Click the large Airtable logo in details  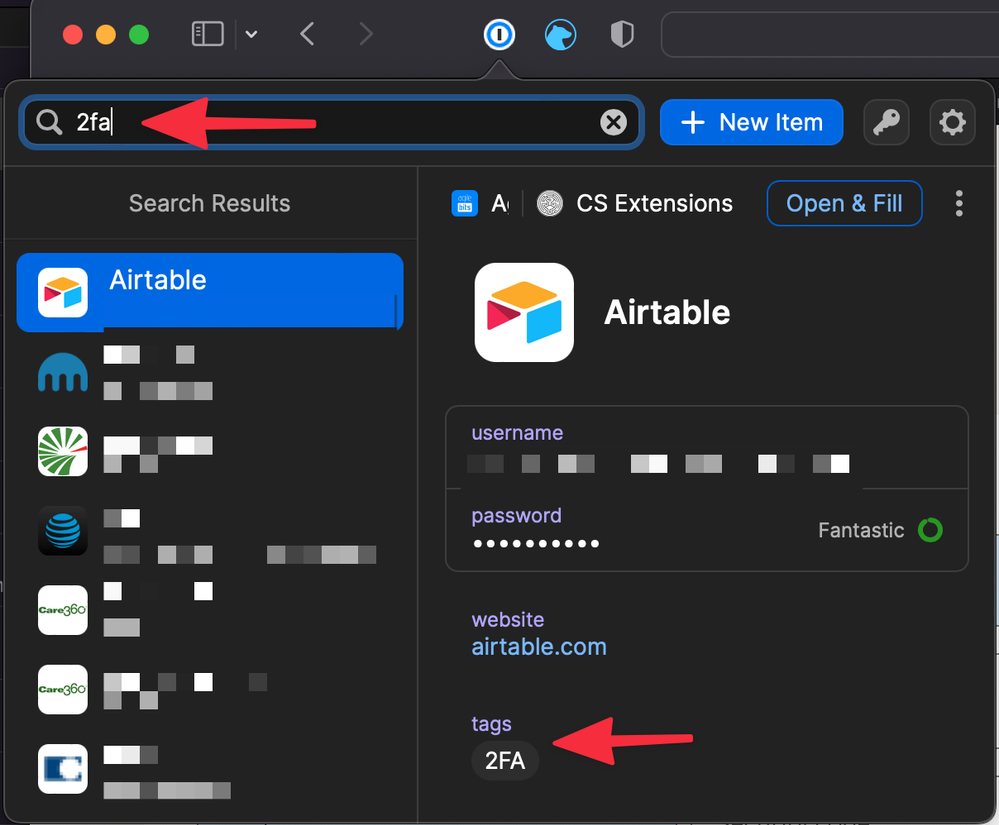tap(524, 312)
